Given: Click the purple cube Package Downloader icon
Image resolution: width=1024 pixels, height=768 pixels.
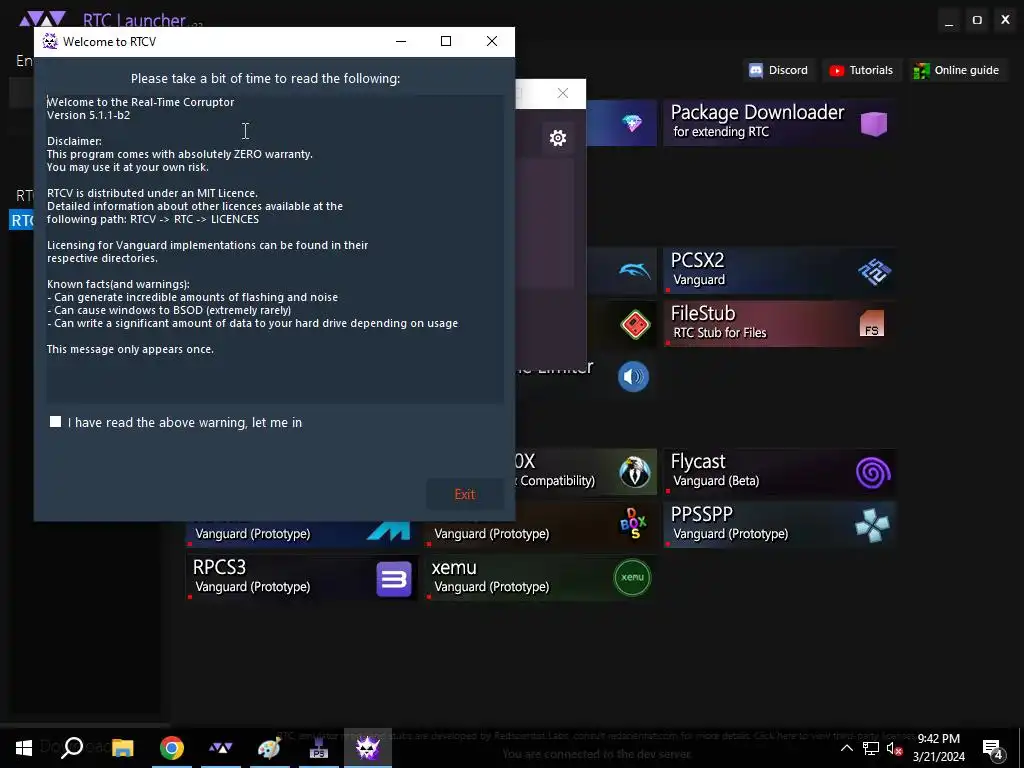Looking at the screenshot, I should coord(873,123).
